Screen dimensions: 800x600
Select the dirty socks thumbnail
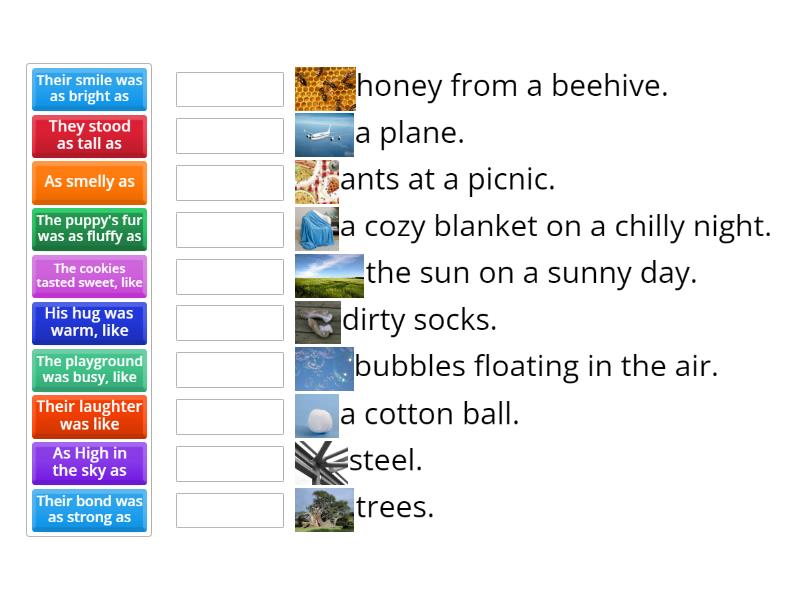pyautogui.click(x=318, y=322)
